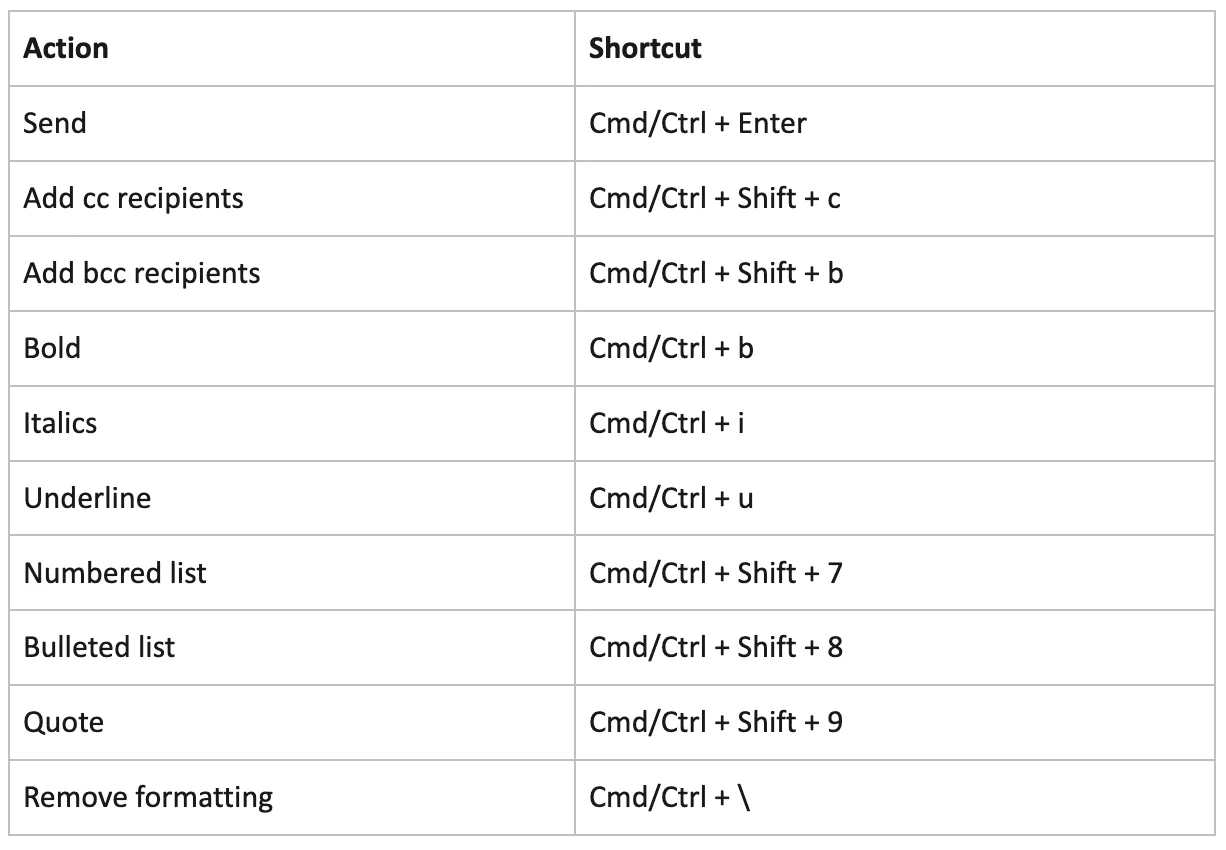Select the Bold action cell
The height and width of the screenshot is (850, 1226).
point(52,348)
